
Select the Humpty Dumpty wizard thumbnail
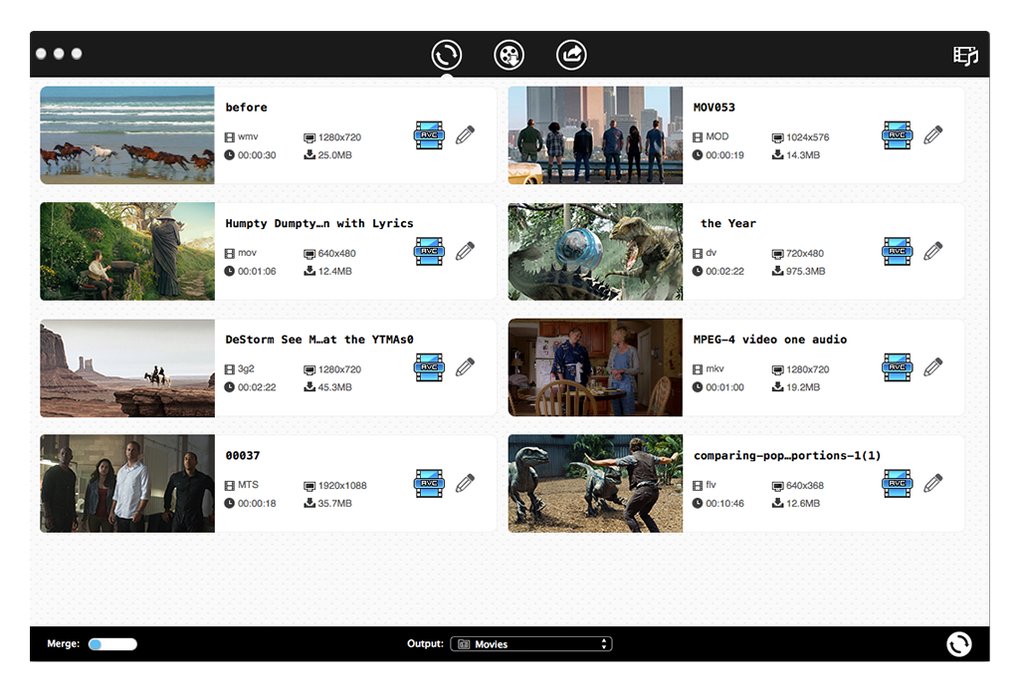(128, 251)
